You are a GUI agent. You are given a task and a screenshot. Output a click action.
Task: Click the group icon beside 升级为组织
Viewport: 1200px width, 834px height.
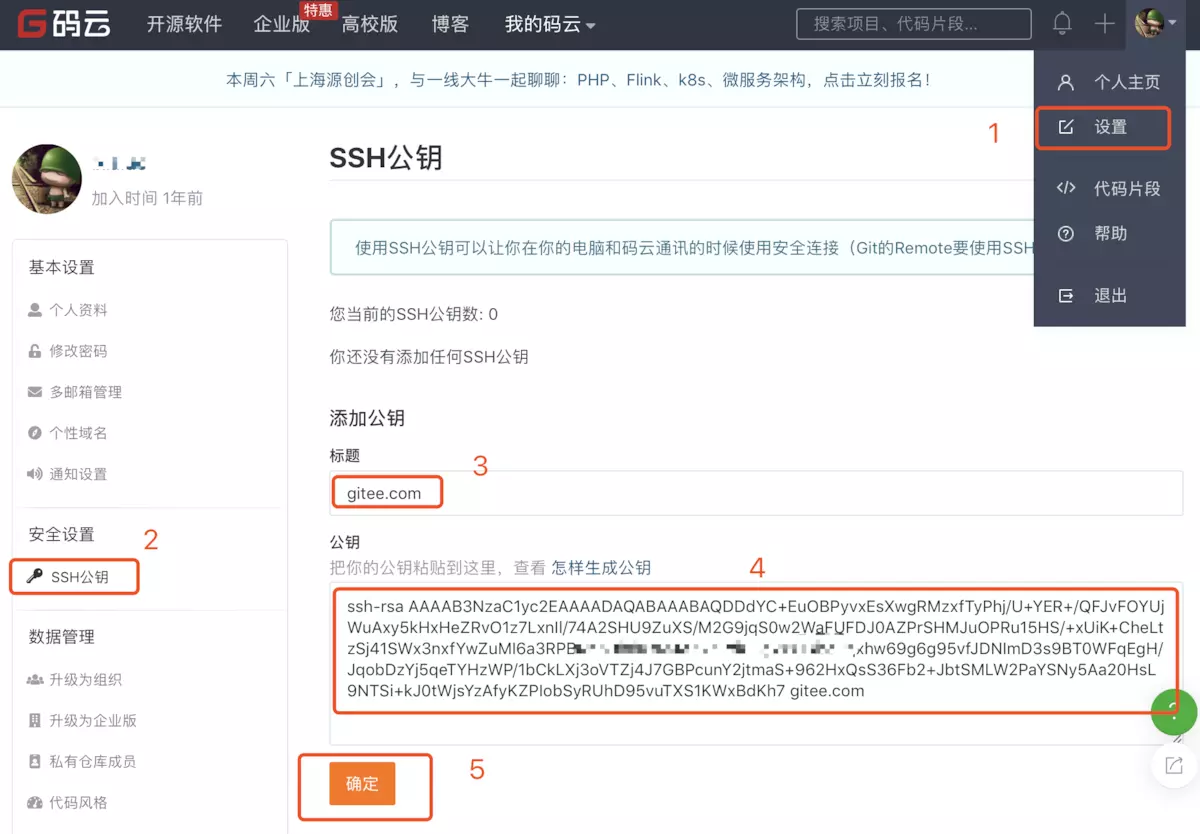(35, 680)
